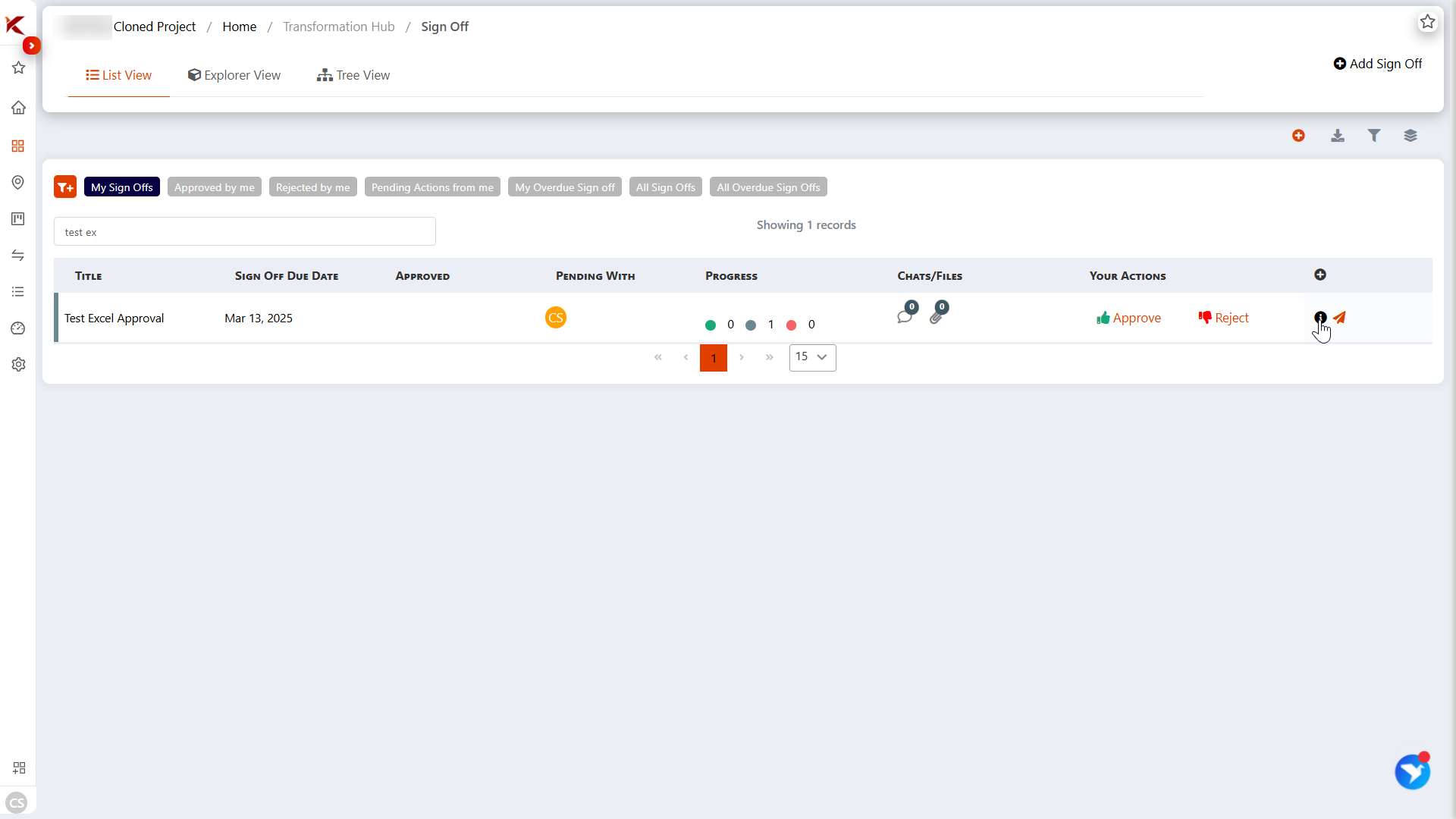Expand the sidebar with red chevron

click(x=31, y=45)
